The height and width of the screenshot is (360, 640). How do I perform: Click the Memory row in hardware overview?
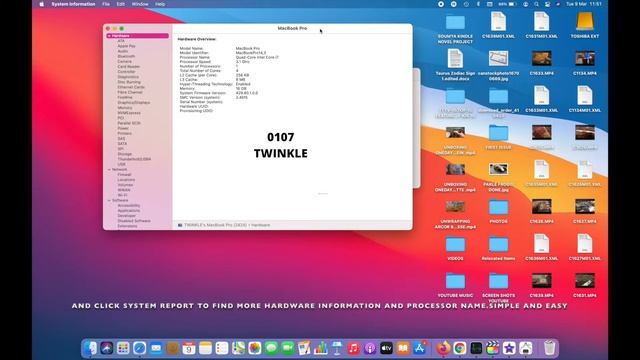[x=213, y=89]
